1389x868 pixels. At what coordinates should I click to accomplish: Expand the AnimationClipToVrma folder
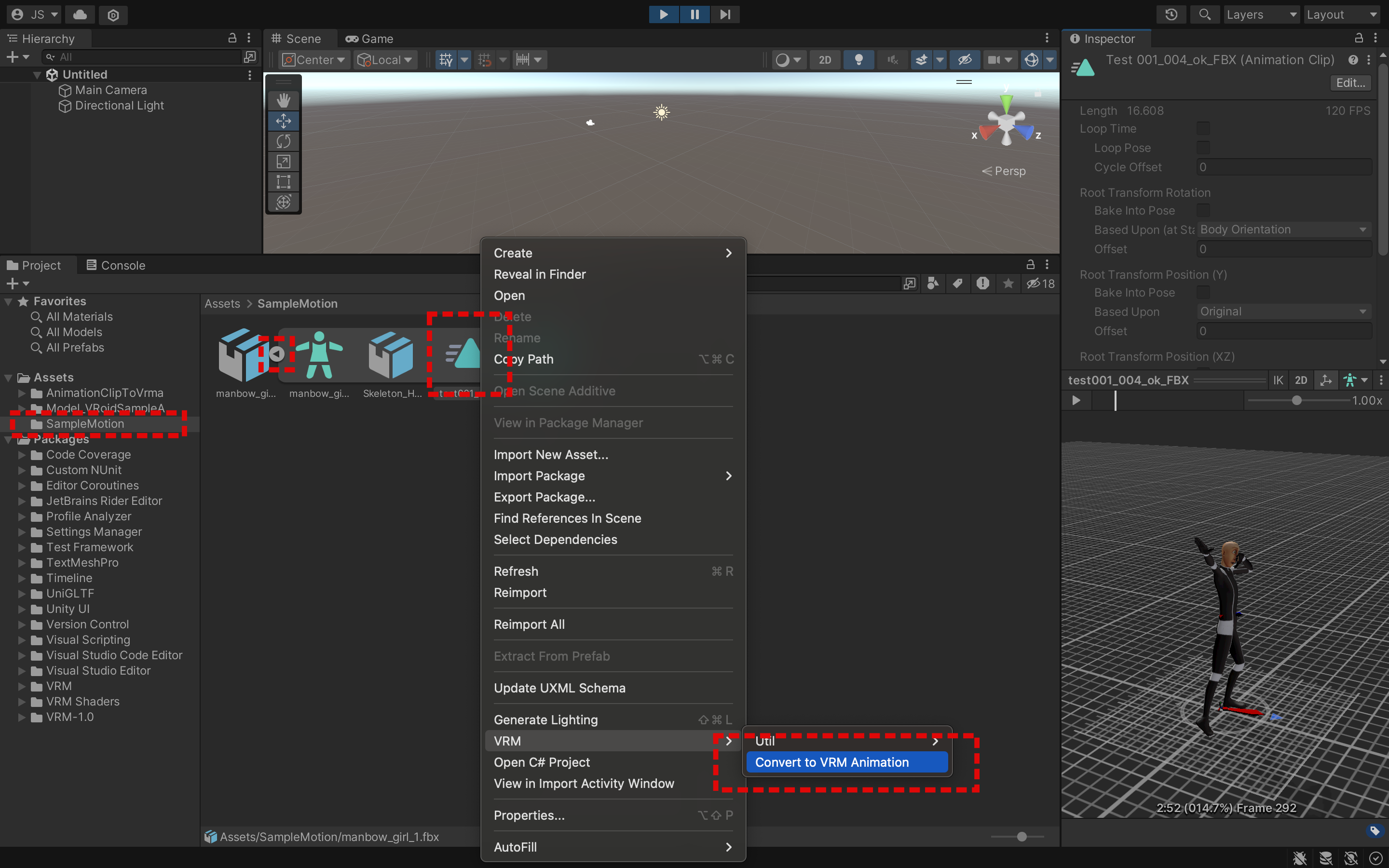coord(22,393)
